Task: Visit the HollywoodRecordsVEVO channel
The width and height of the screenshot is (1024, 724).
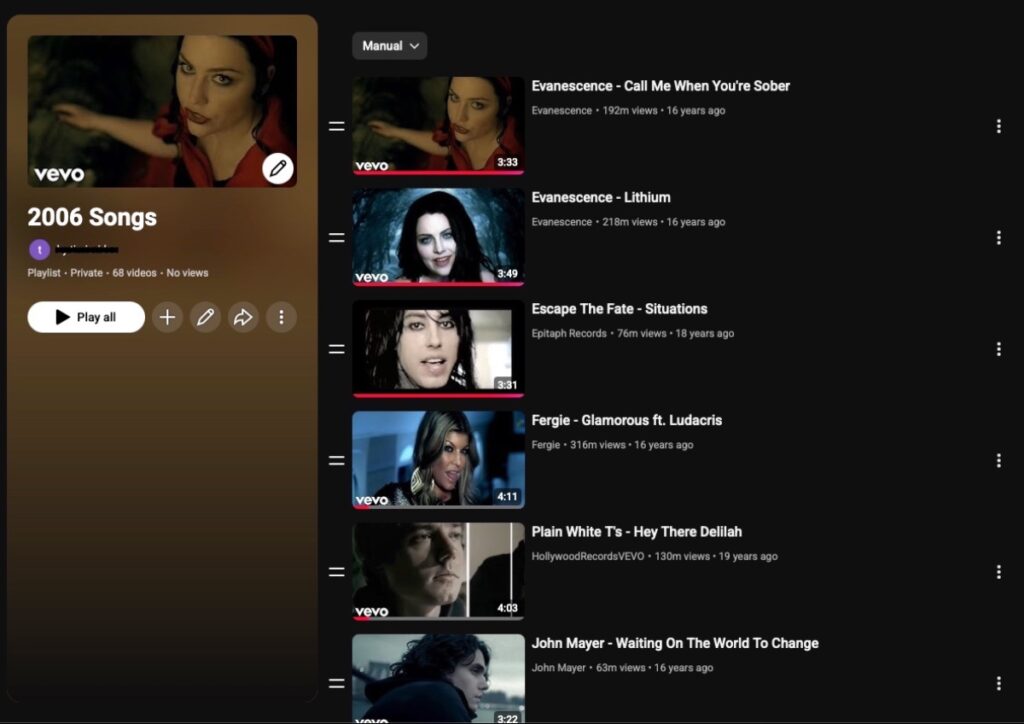Action: click(588, 556)
